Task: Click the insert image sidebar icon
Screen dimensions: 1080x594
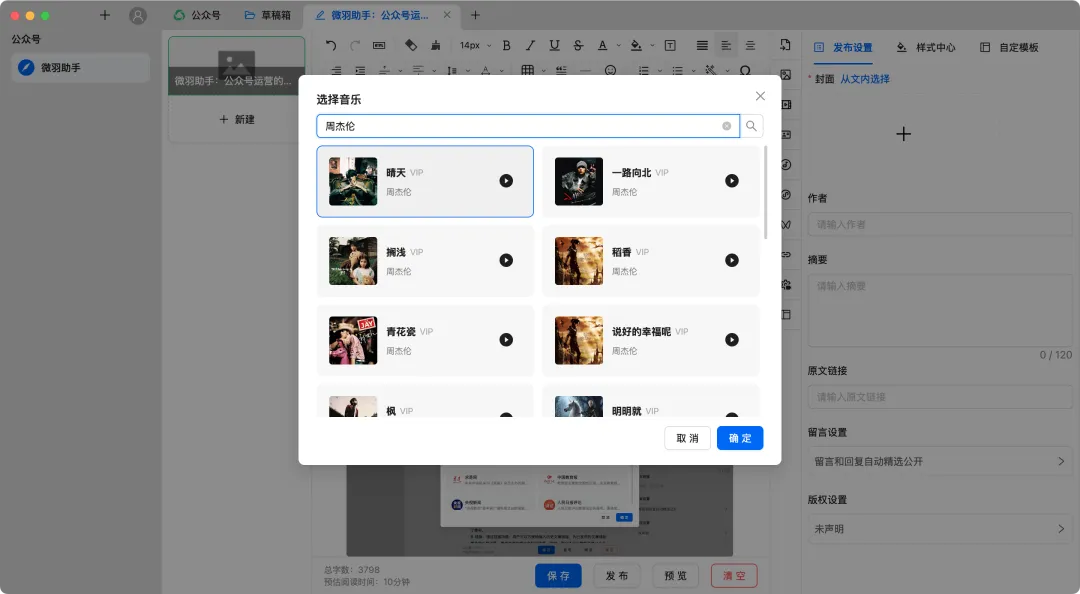Action: click(x=786, y=74)
